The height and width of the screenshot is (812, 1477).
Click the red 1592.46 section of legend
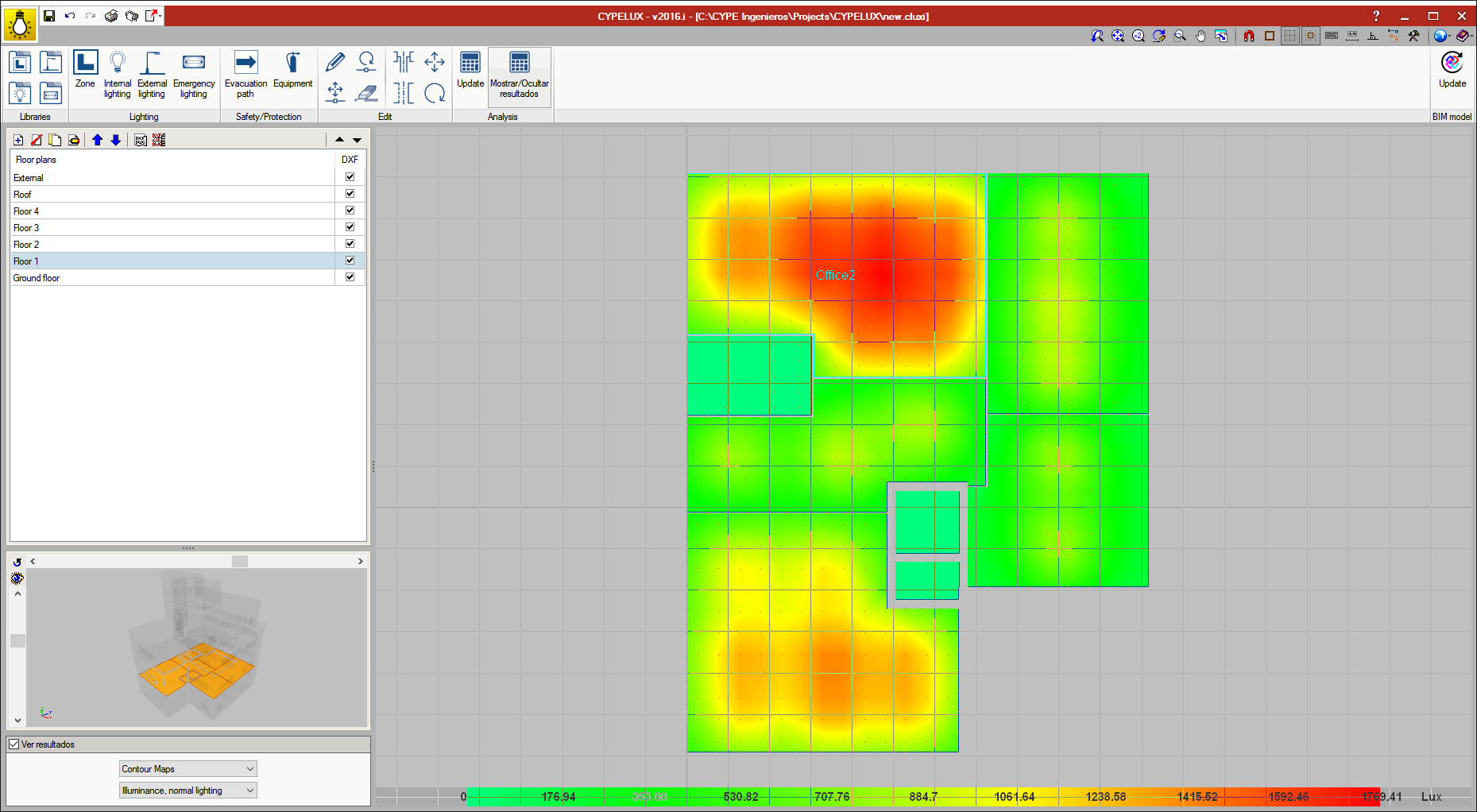click(x=1288, y=796)
